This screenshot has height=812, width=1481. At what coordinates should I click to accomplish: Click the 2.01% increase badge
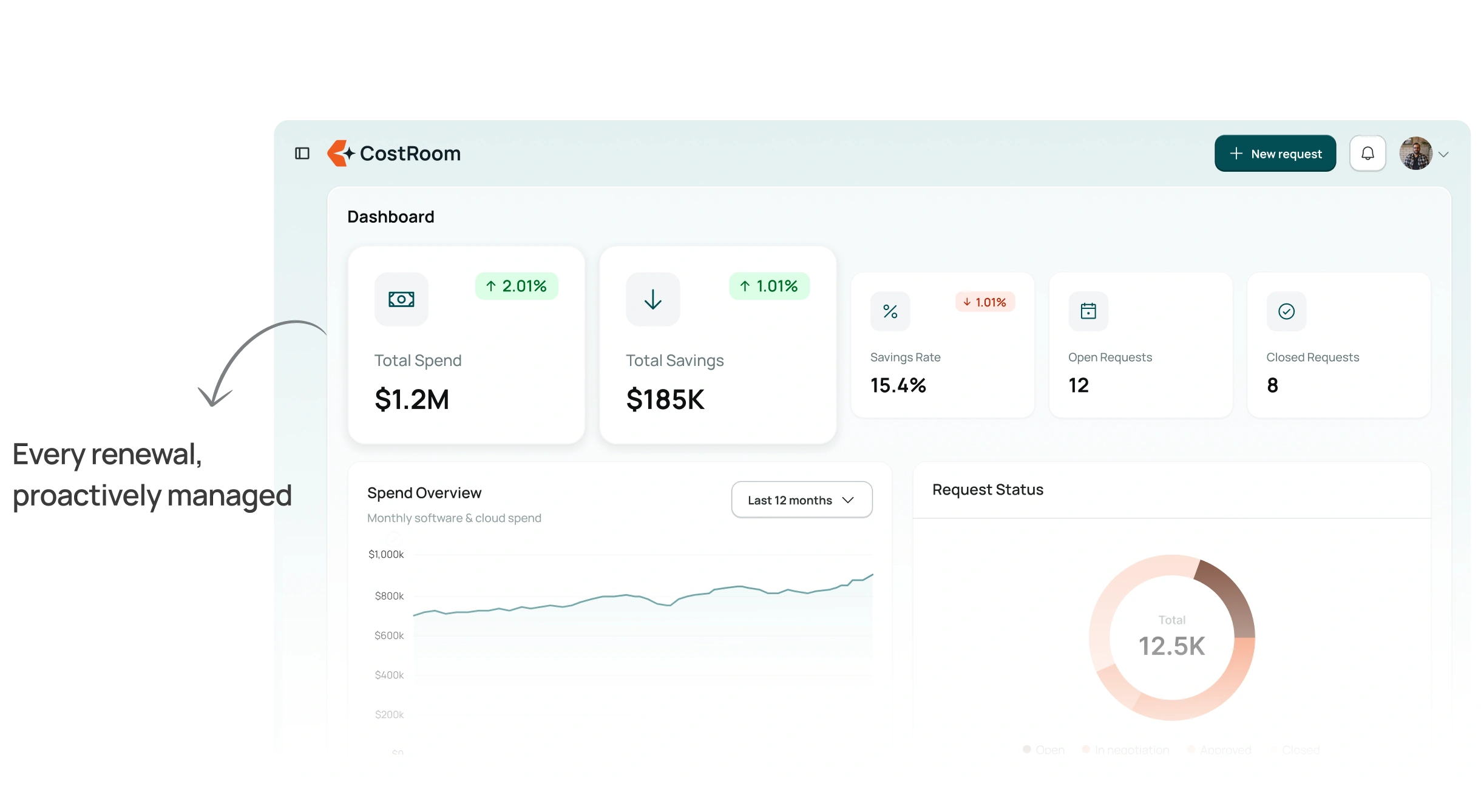(x=517, y=286)
